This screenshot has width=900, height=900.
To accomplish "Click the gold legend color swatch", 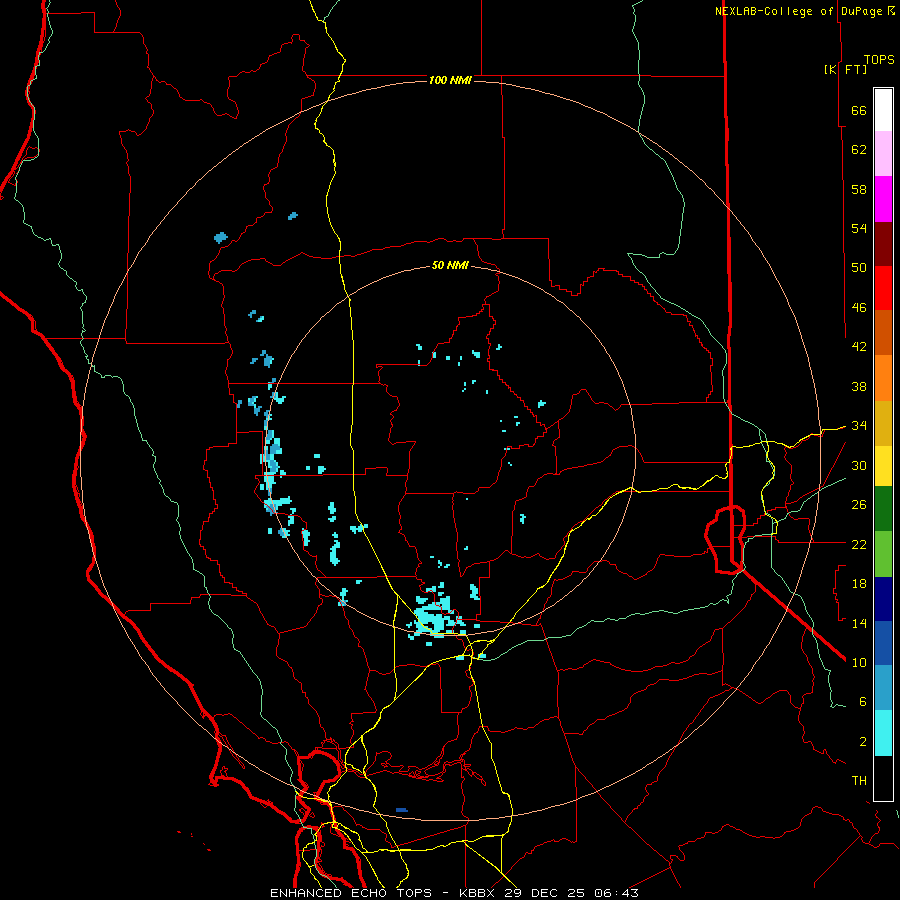I will pyautogui.click(x=883, y=423).
